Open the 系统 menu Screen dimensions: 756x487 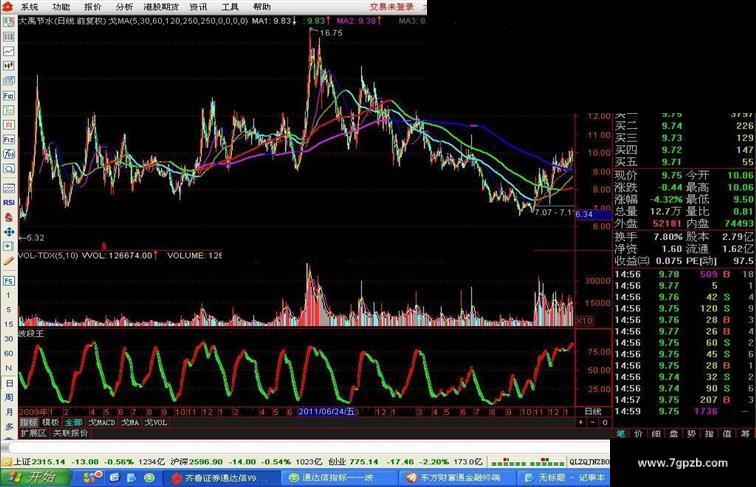[x=29, y=7]
